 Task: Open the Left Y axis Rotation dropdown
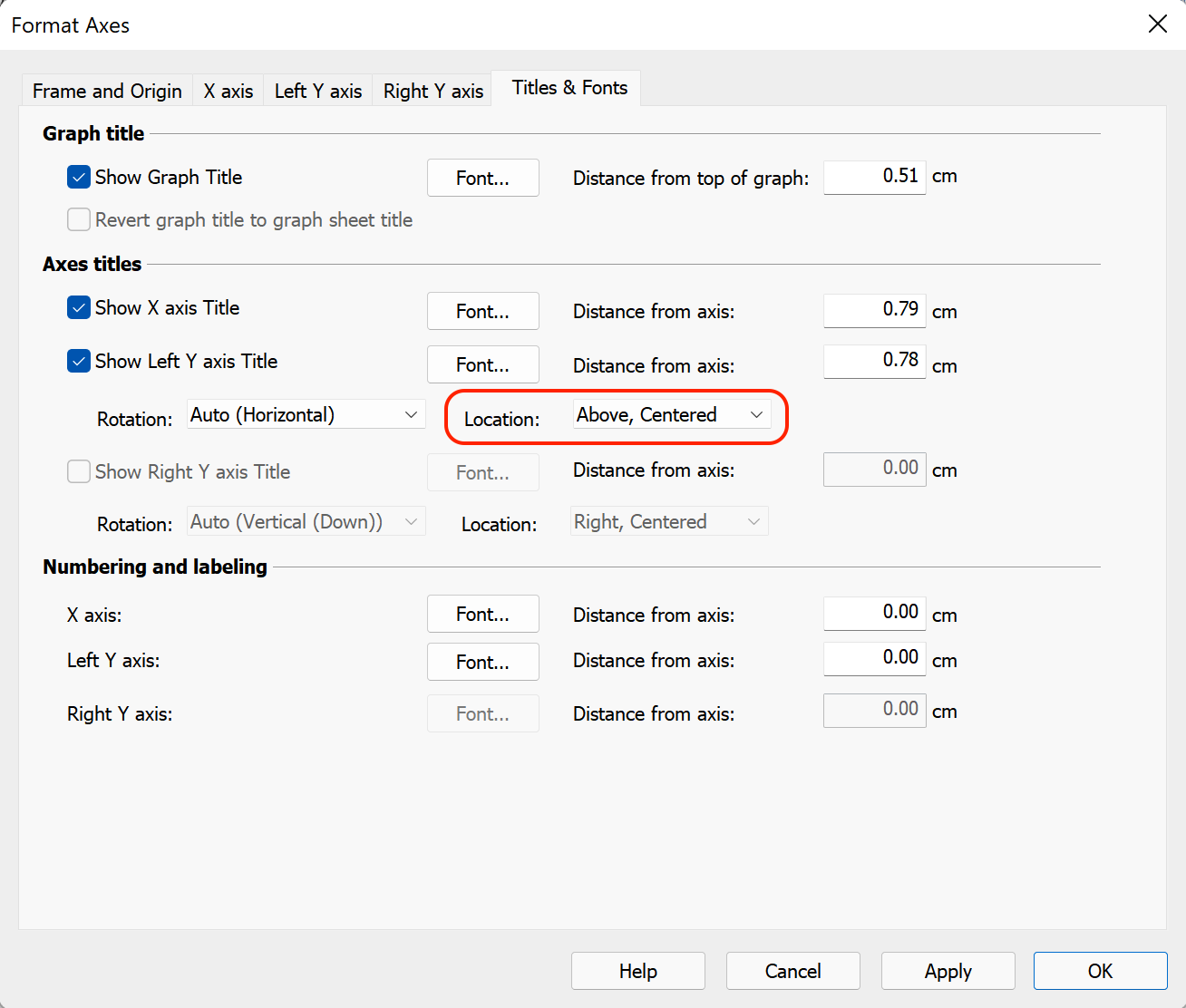[306, 414]
